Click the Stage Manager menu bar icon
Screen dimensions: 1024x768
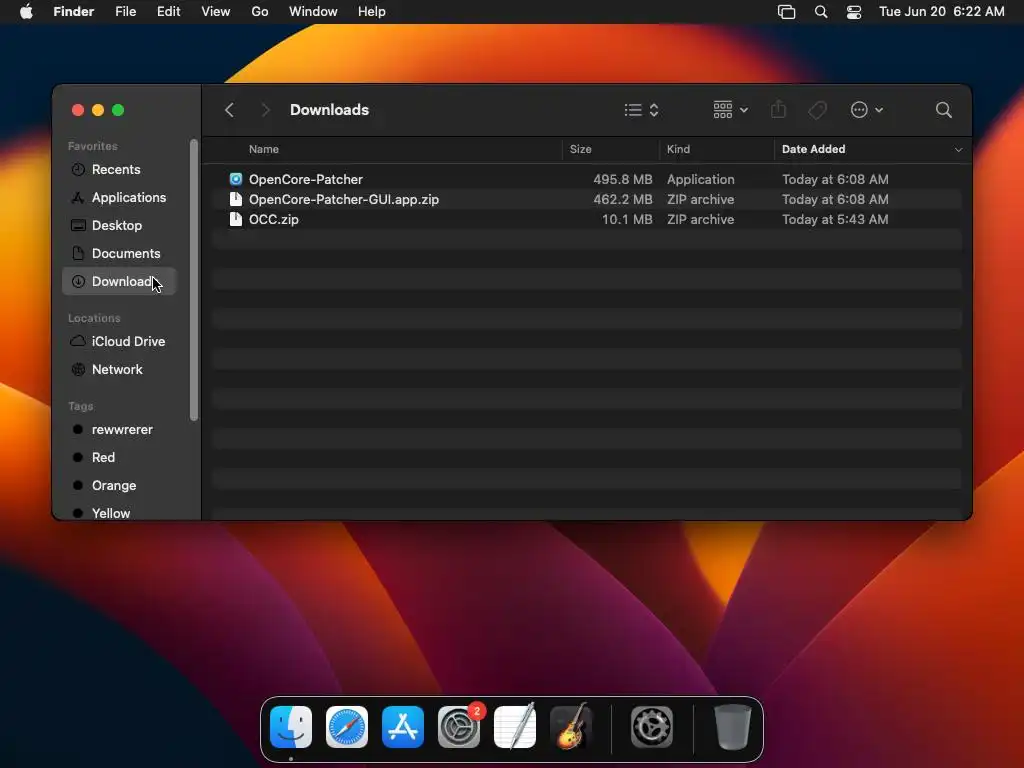click(x=786, y=12)
